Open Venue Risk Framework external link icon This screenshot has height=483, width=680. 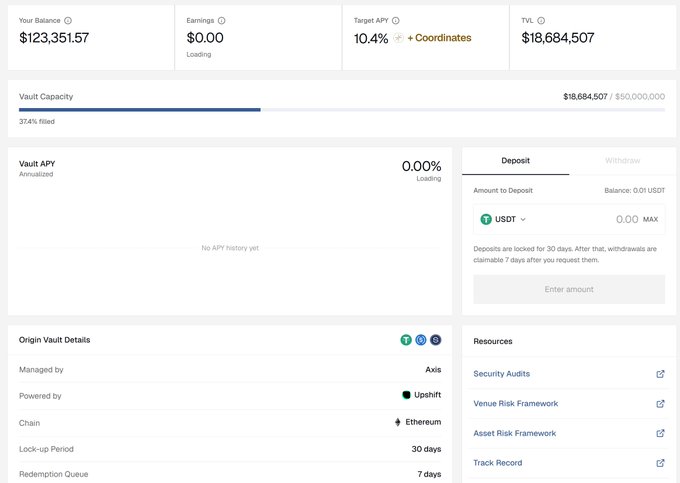[x=660, y=404]
